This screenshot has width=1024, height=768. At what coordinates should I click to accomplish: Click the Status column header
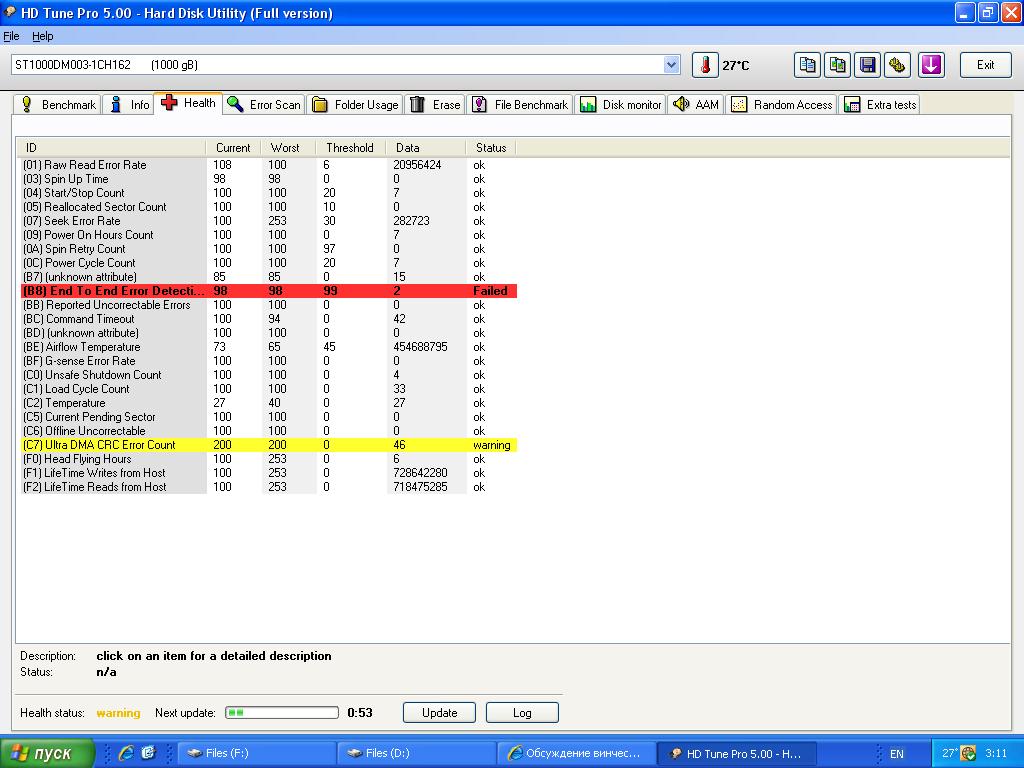pyautogui.click(x=491, y=148)
